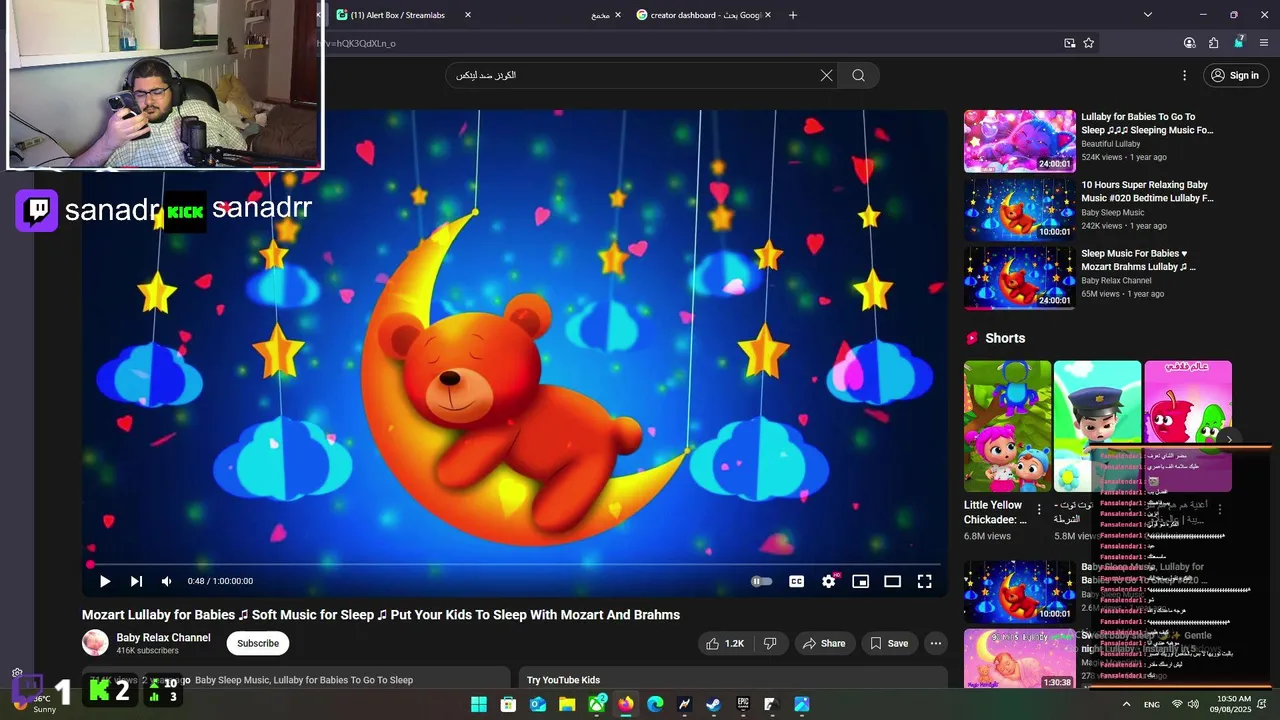Switch to miniplayer mode
Viewport: 1280px width, 720px height.
pos(860,581)
